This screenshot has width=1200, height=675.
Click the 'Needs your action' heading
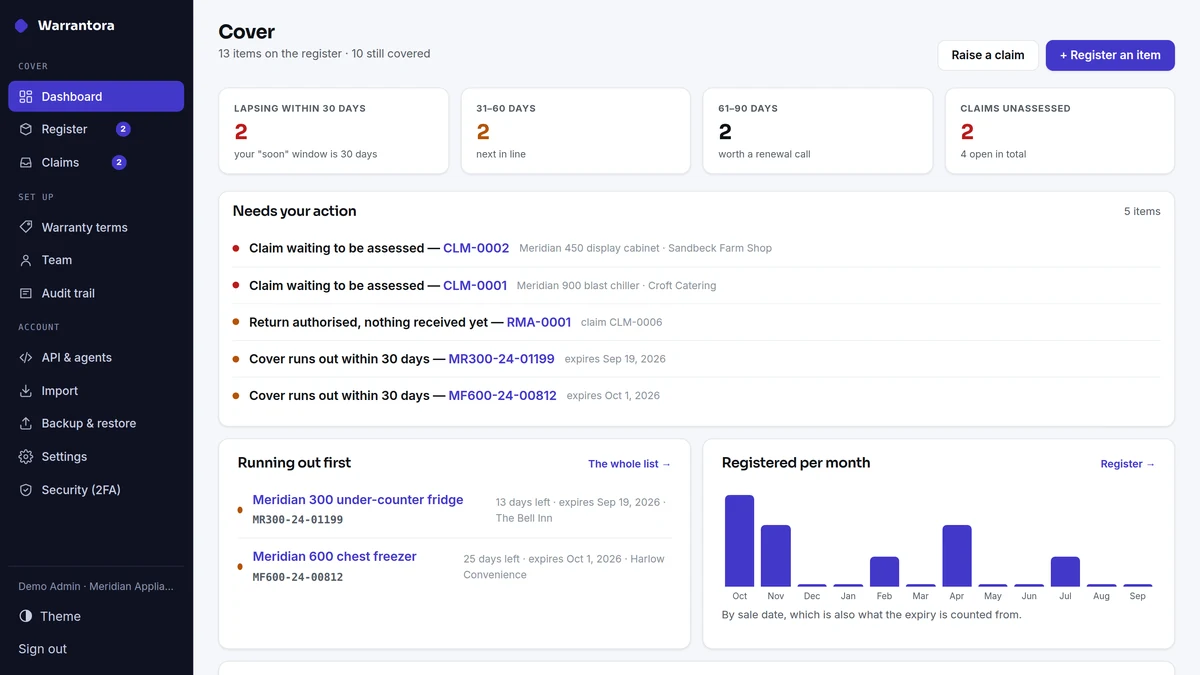coord(295,211)
